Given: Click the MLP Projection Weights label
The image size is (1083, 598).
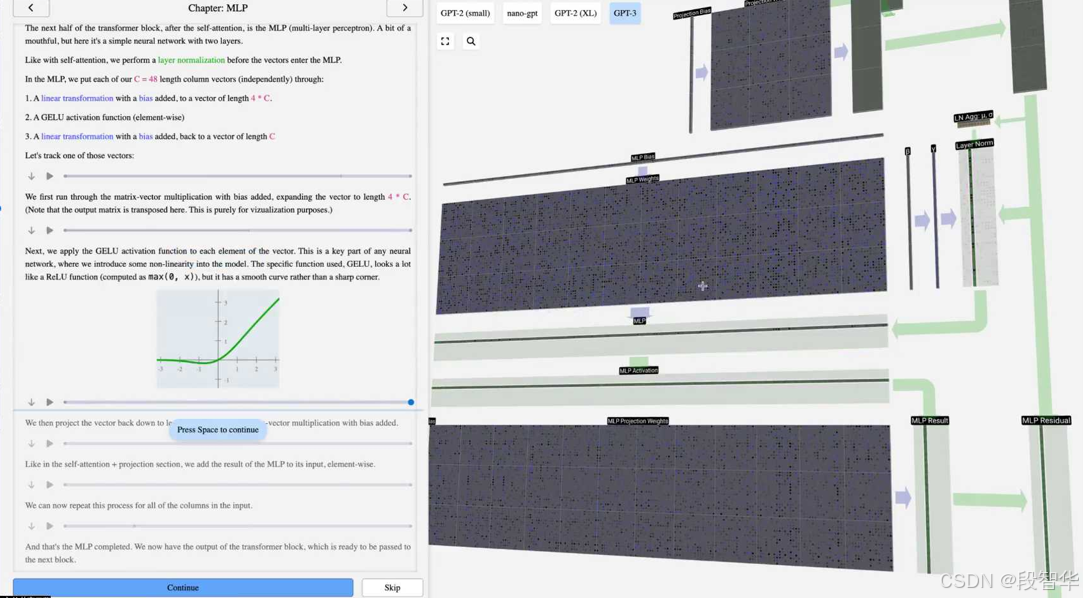Looking at the screenshot, I should (638, 421).
